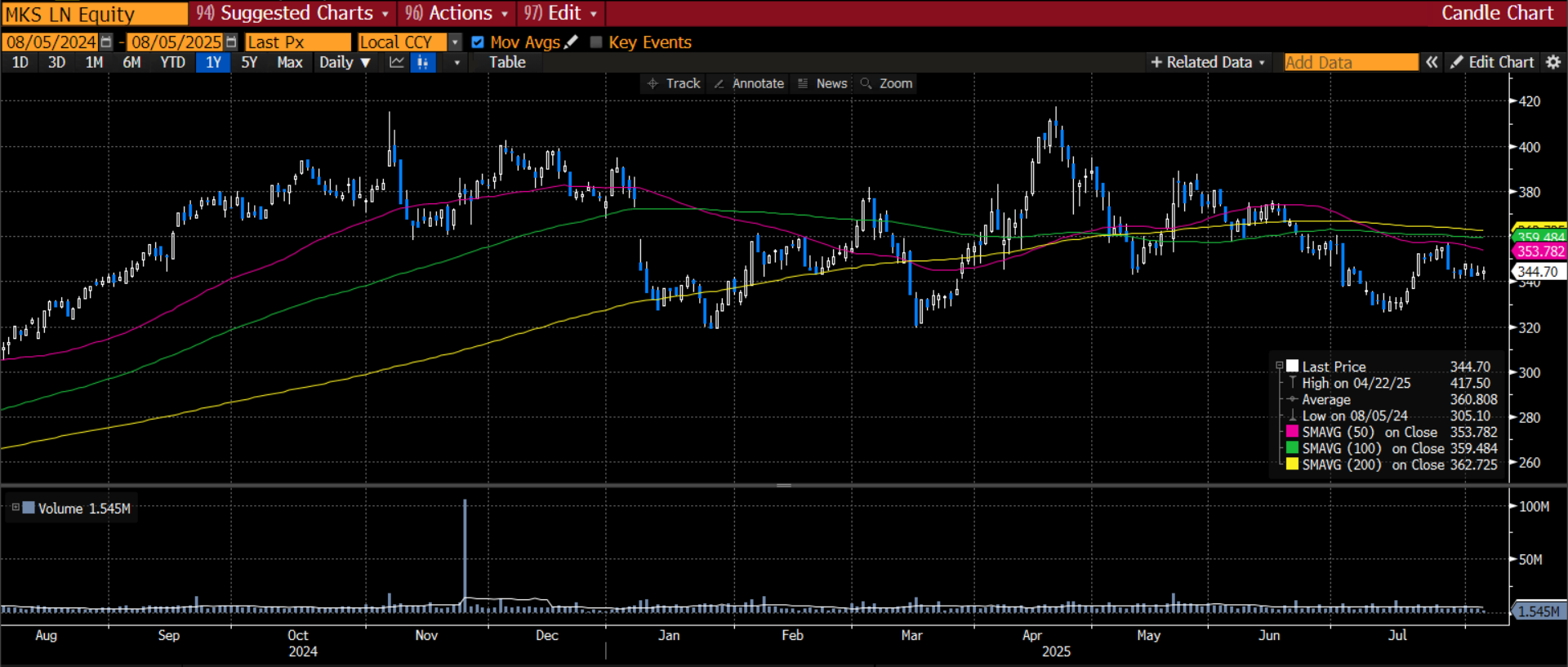This screenshot has width=1568, height=667.
Task: Uncheck the Mov Avgs checkbox
Action: pyautogui.click(x=478, y=42)
